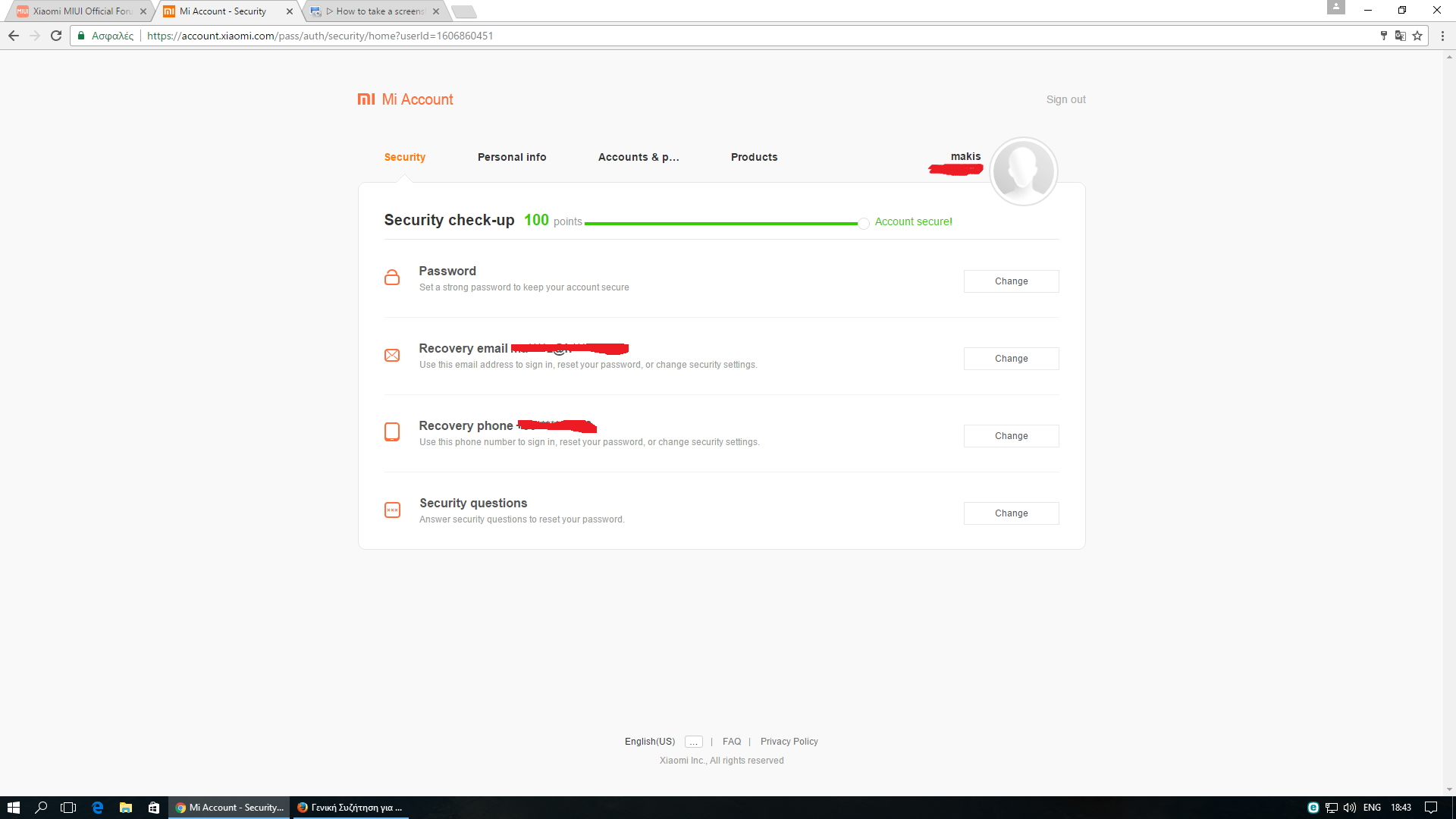Click the Password lock icon

coord(392,278)
